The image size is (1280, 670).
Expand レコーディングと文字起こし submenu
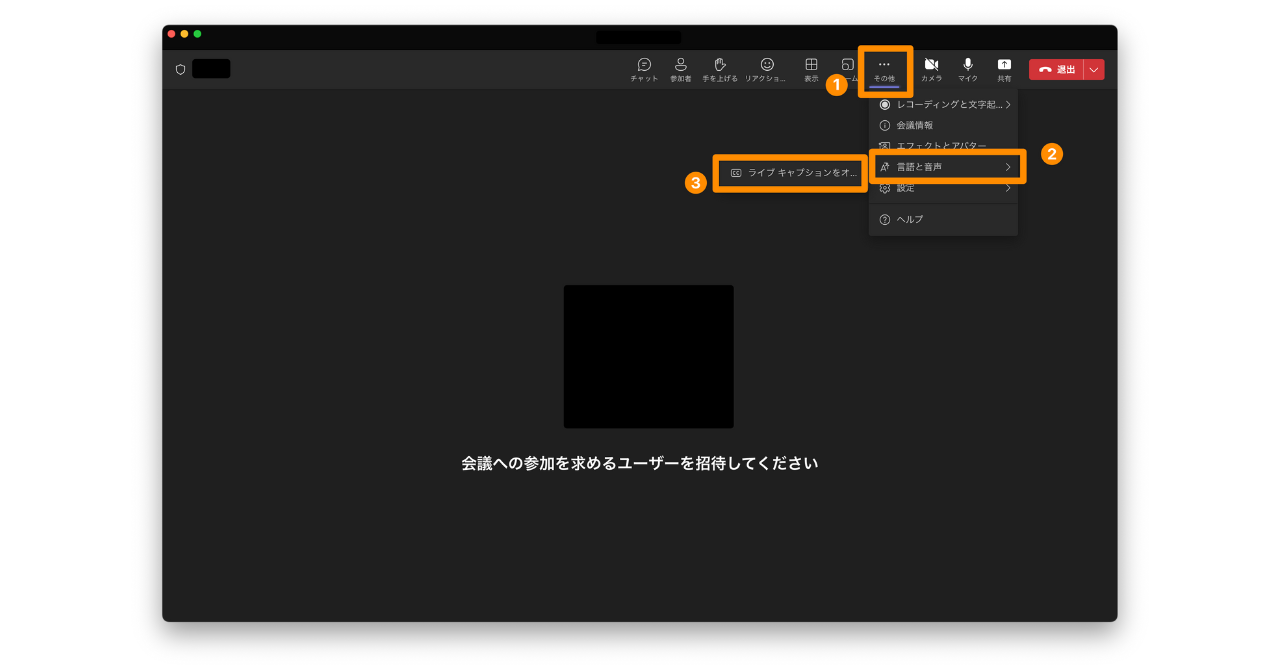point(944,104)
